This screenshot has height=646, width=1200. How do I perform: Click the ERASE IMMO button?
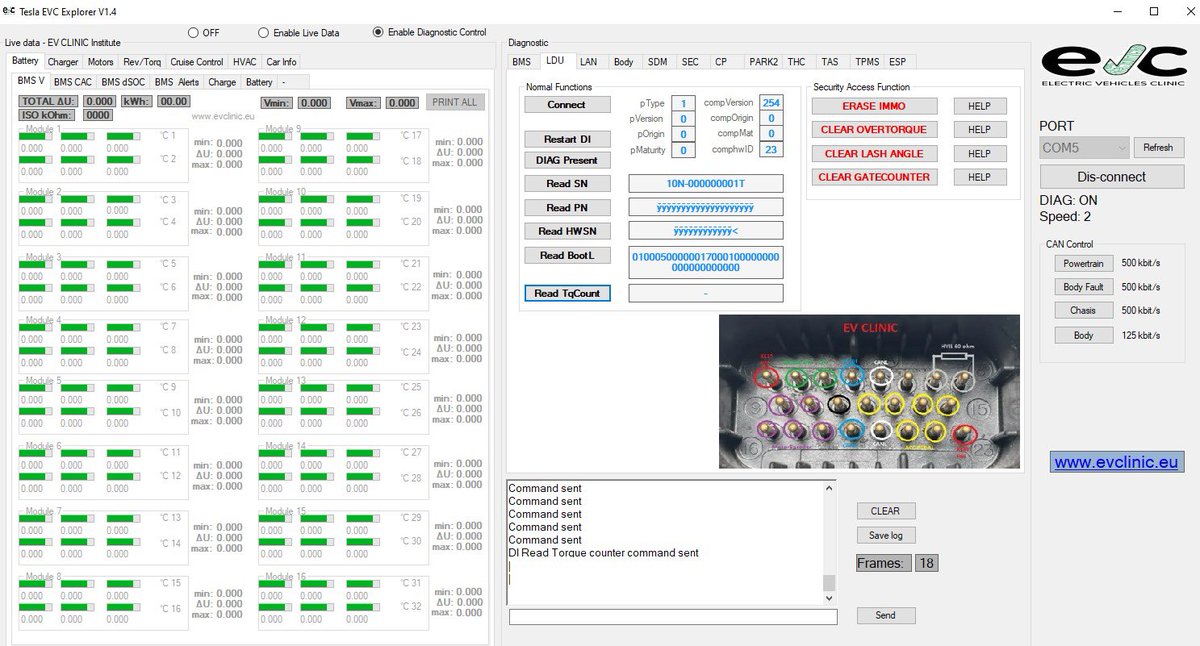pos(874,106)
